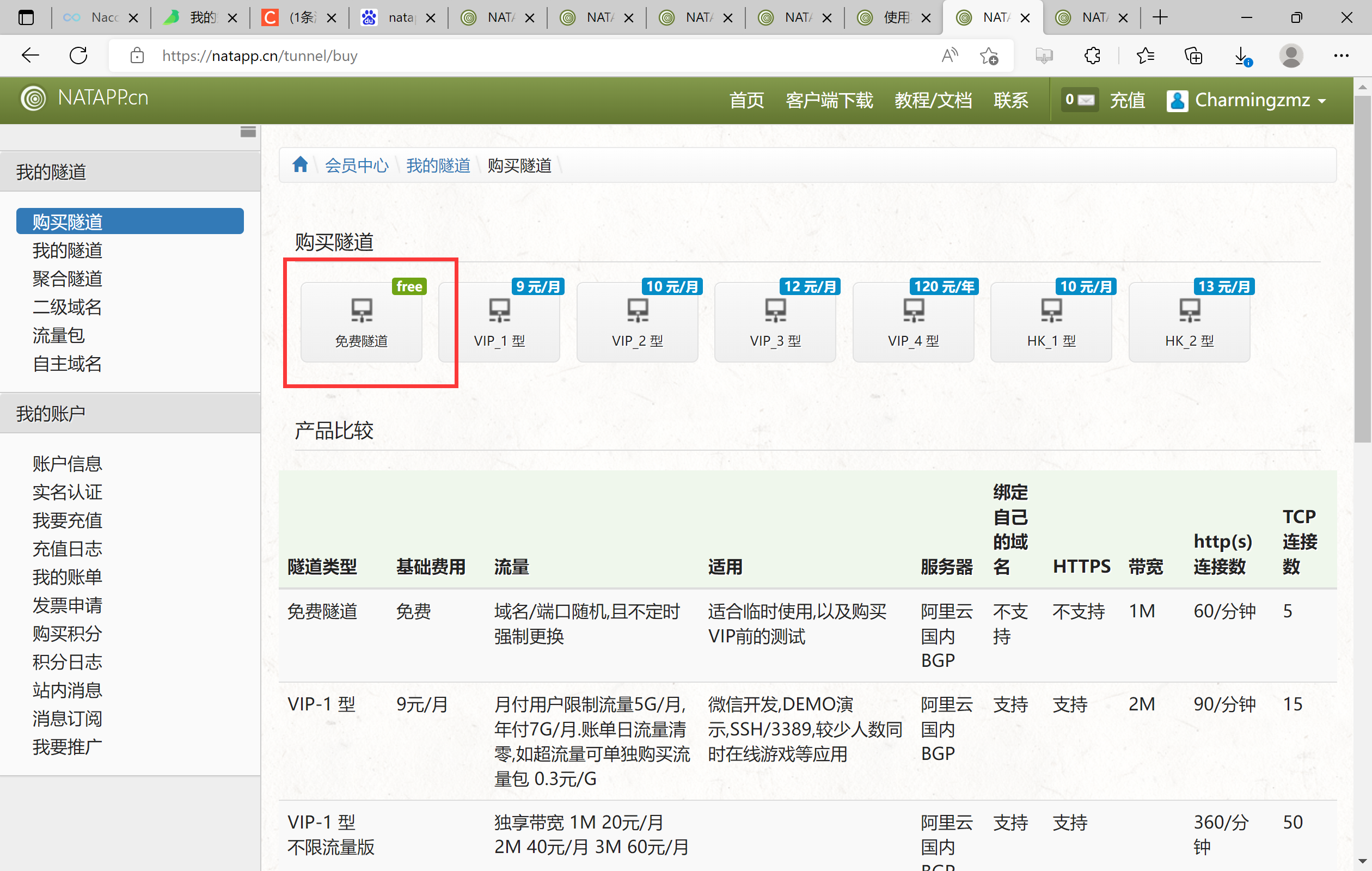Select the VIP_4 型 tunnel card
1372x871 pixels.
tap(914, 322)
